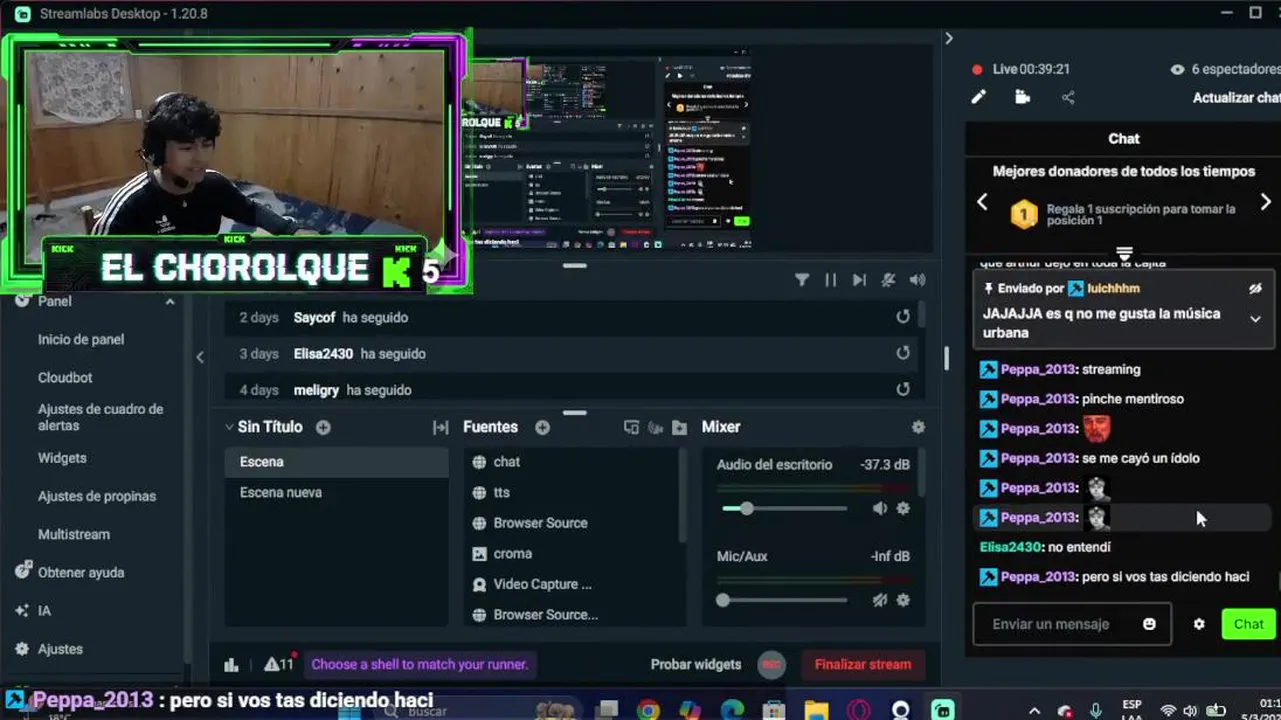The width and height of the screenshot is (1281, 720).
Task: Open Cloudbot in the sidebar
Action: (65, 377)
